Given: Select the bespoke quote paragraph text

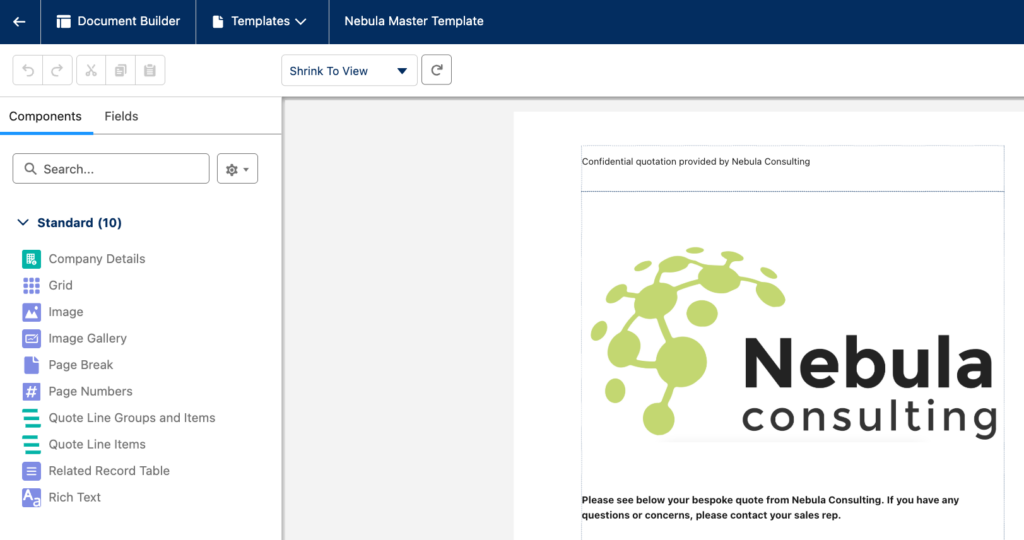Looking at the screenshot, I should 771,507.
